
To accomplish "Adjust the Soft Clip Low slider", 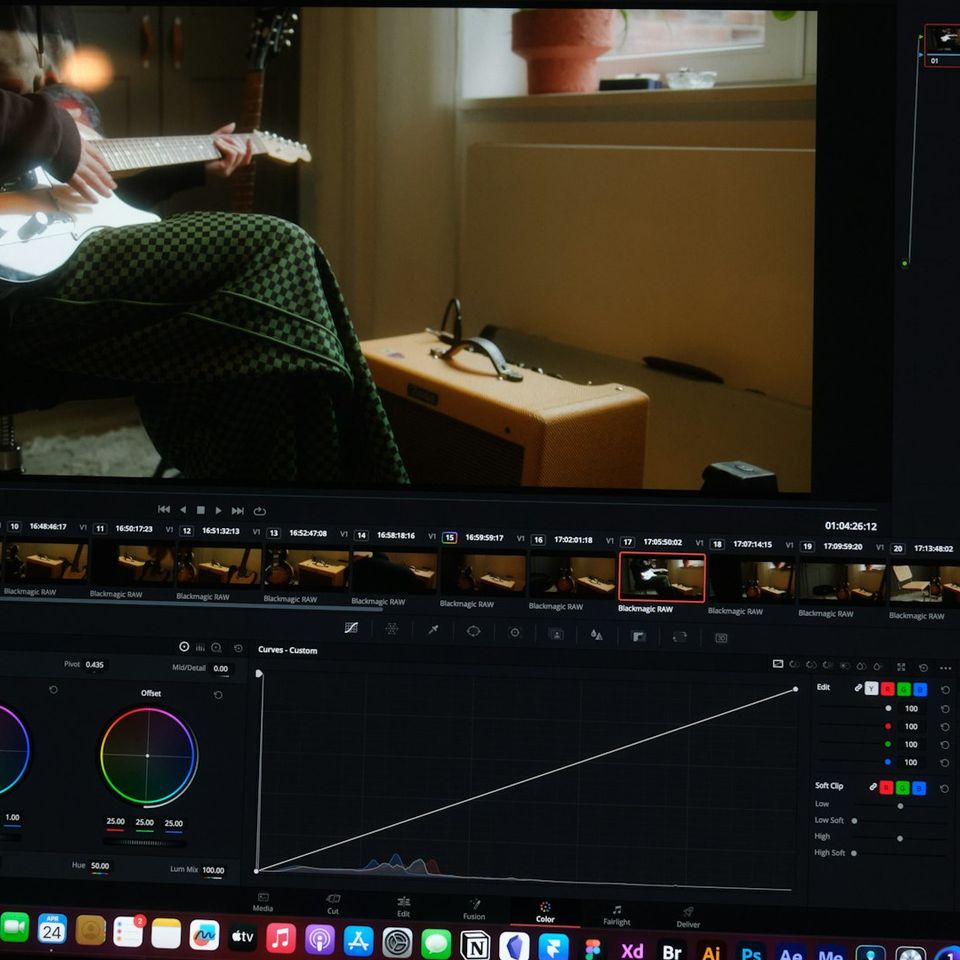I will pos(900,806).
